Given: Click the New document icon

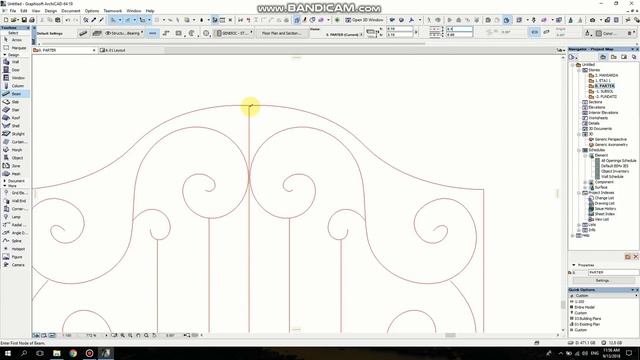Looking at the screenshot, I should 6,20.
